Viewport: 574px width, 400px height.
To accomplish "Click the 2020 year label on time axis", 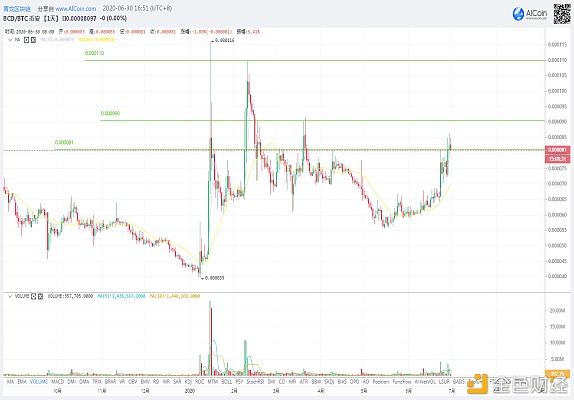I will [x=189, y=391].
